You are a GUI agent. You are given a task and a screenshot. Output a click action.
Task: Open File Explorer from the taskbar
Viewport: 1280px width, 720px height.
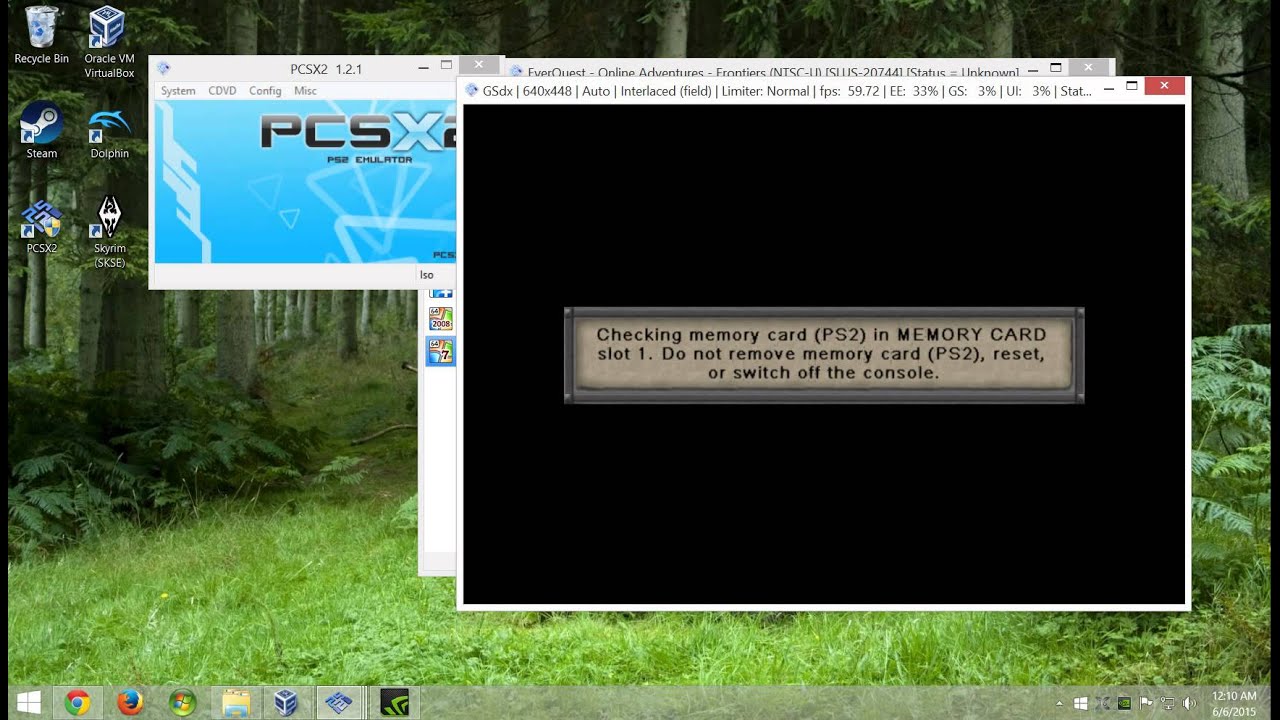[x=236, y=703]
